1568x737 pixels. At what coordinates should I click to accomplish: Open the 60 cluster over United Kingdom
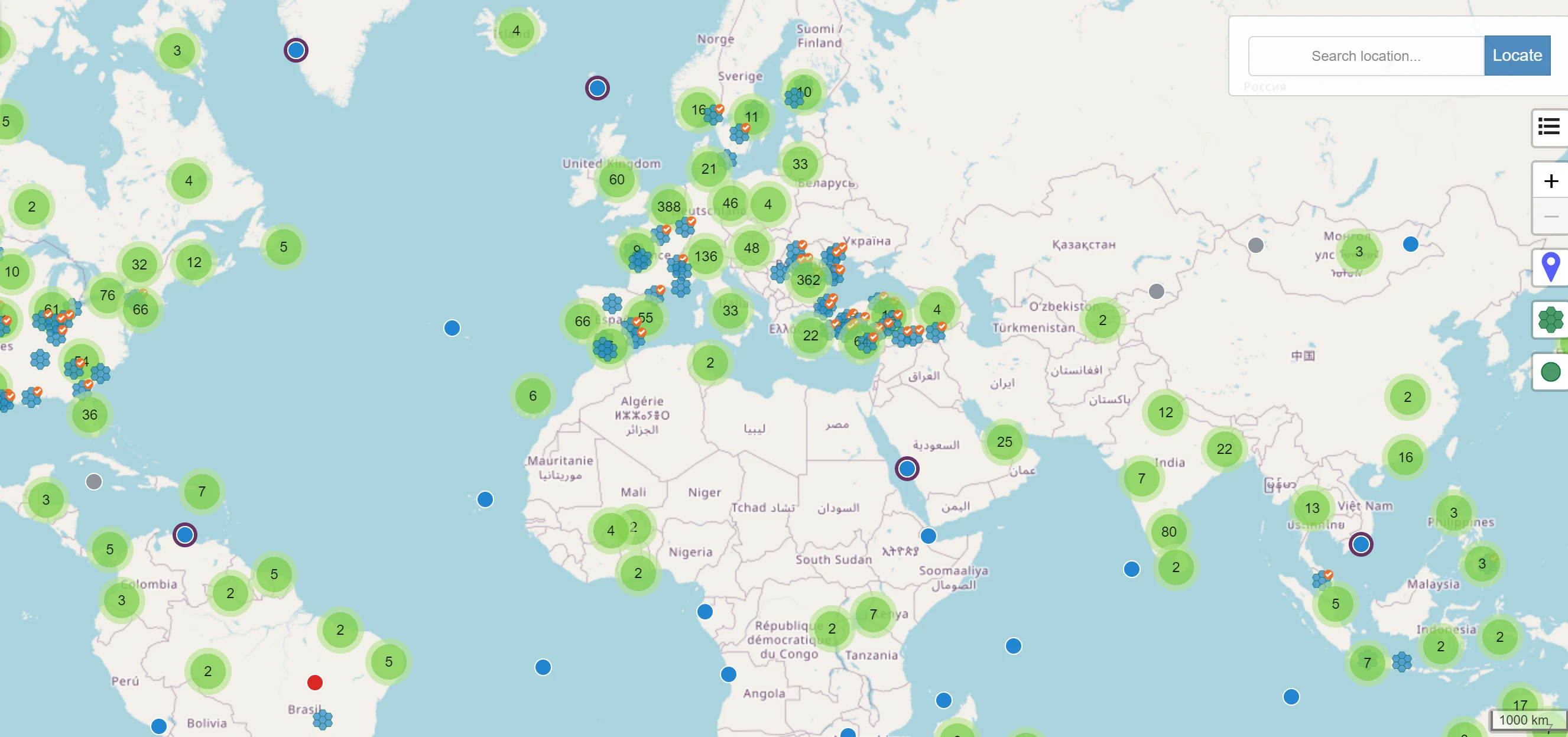[x=616, y=180]
